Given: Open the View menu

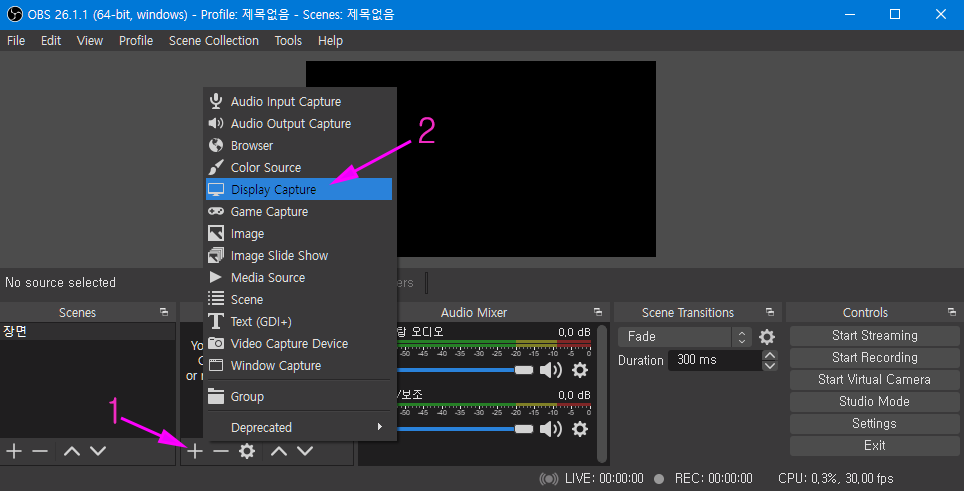Looking at the screenshot, I should [90, 41].
